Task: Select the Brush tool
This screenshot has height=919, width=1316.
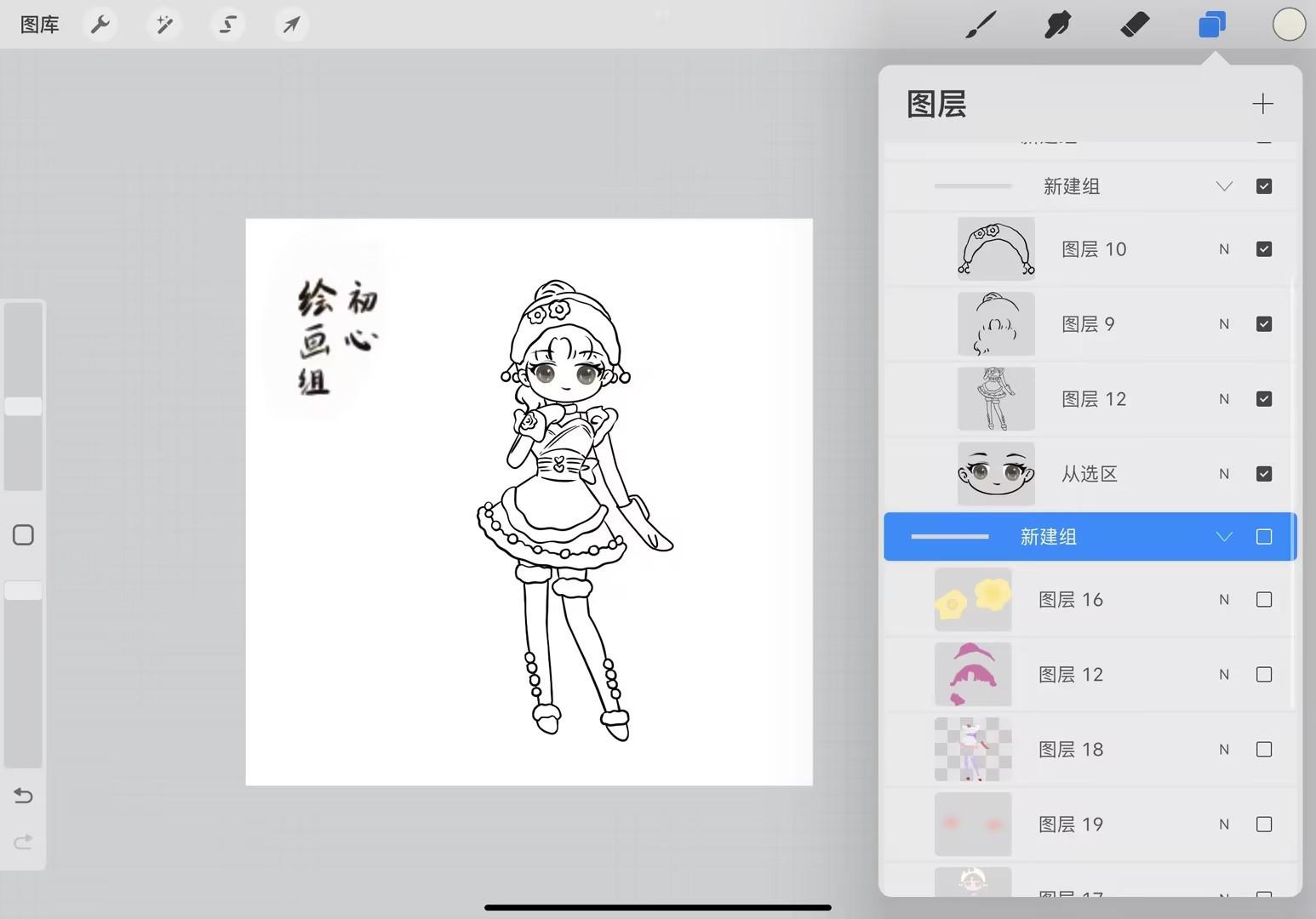Action: pyautogui.click(x=981, y=25)
